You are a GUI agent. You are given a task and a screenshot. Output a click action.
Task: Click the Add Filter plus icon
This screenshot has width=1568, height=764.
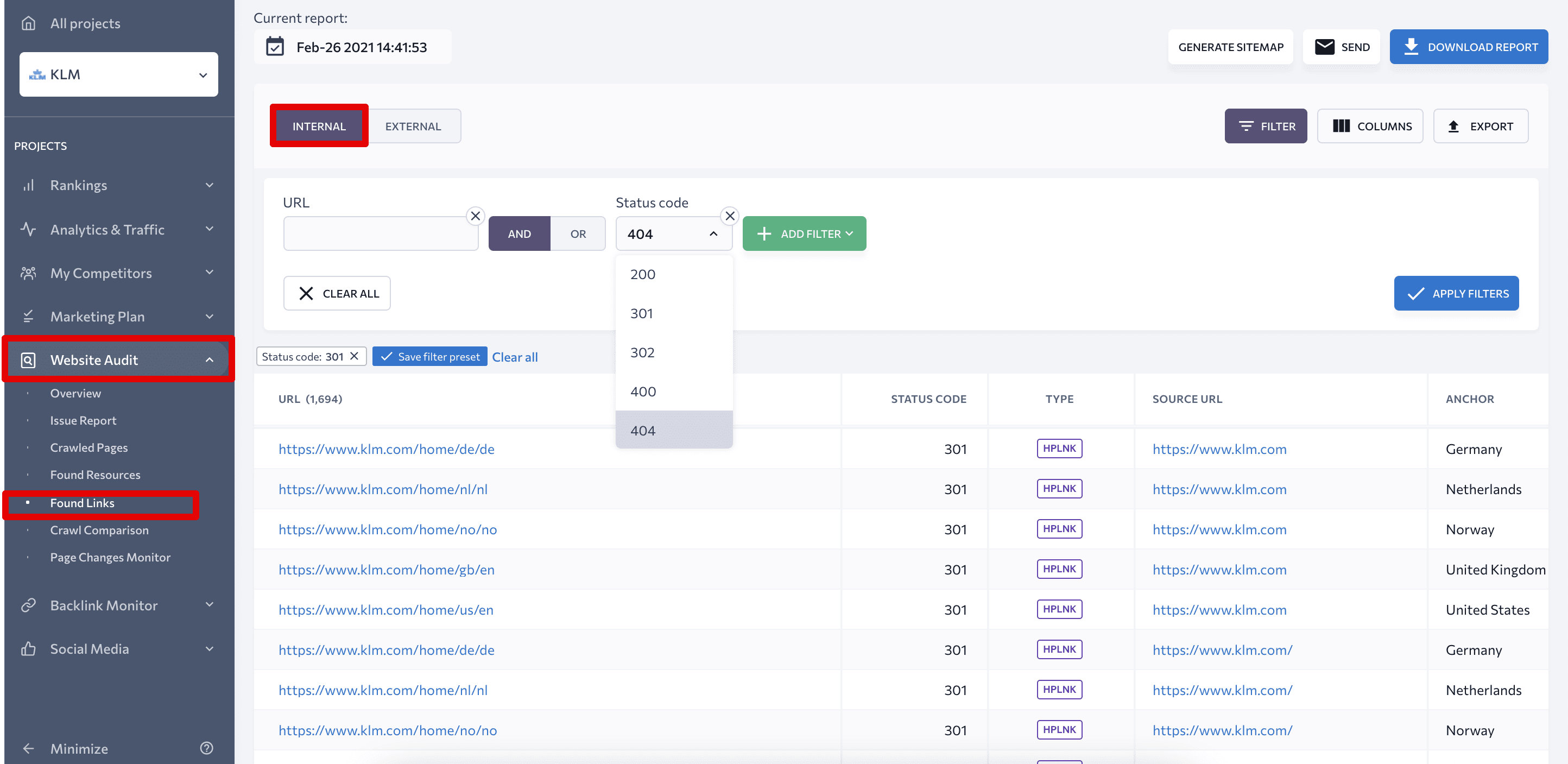[x=764, y=234]
